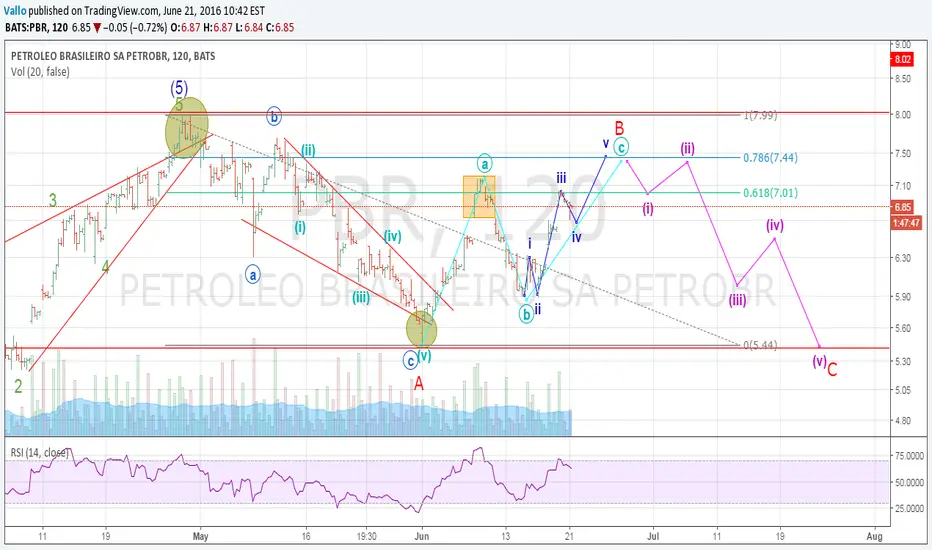
Task: Click the red C wave label
Action: click(832, 369)
